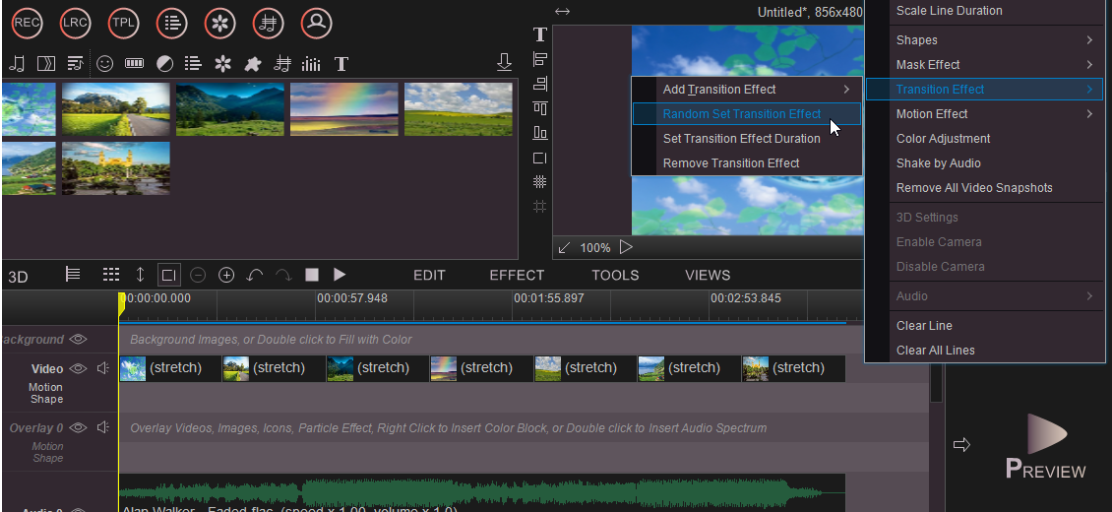Select the text lines icon in media toolbar

point(193,64)
